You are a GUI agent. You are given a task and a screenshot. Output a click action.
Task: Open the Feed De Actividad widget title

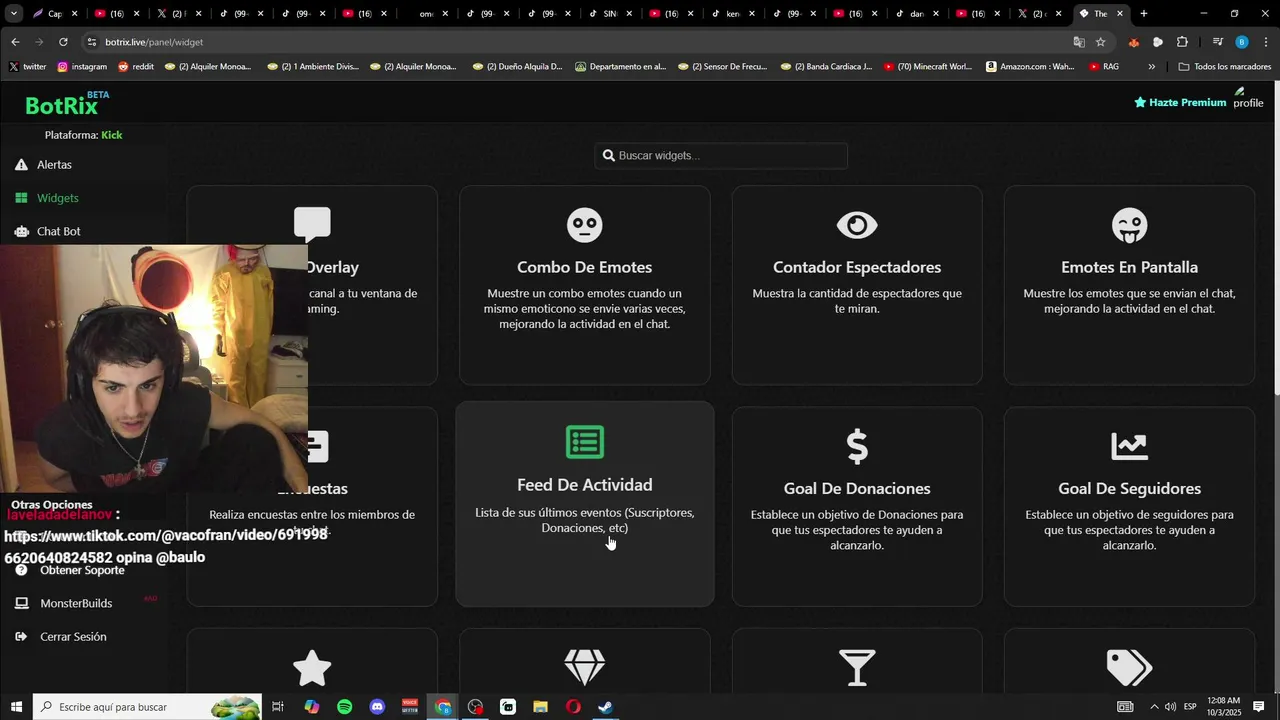585,484
